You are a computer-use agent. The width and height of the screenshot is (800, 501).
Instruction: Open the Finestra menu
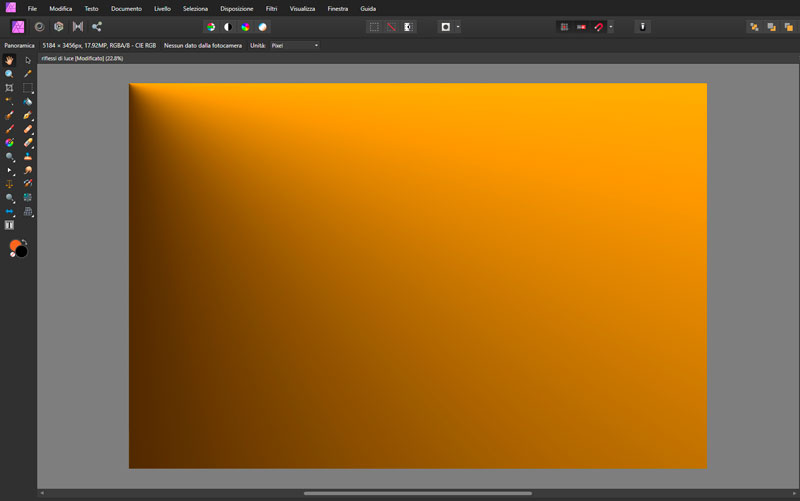(338, 9)
